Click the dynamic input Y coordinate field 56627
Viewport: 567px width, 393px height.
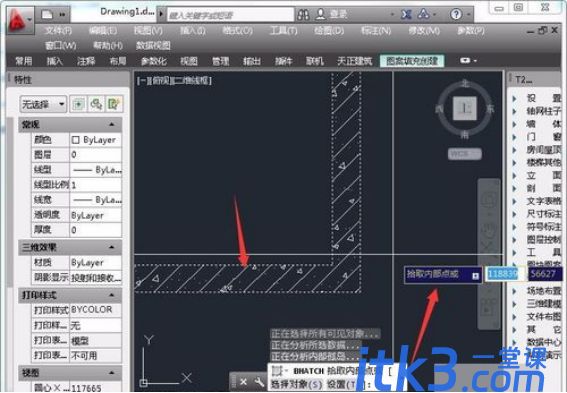pyautogui.click(x=545, y=274)
